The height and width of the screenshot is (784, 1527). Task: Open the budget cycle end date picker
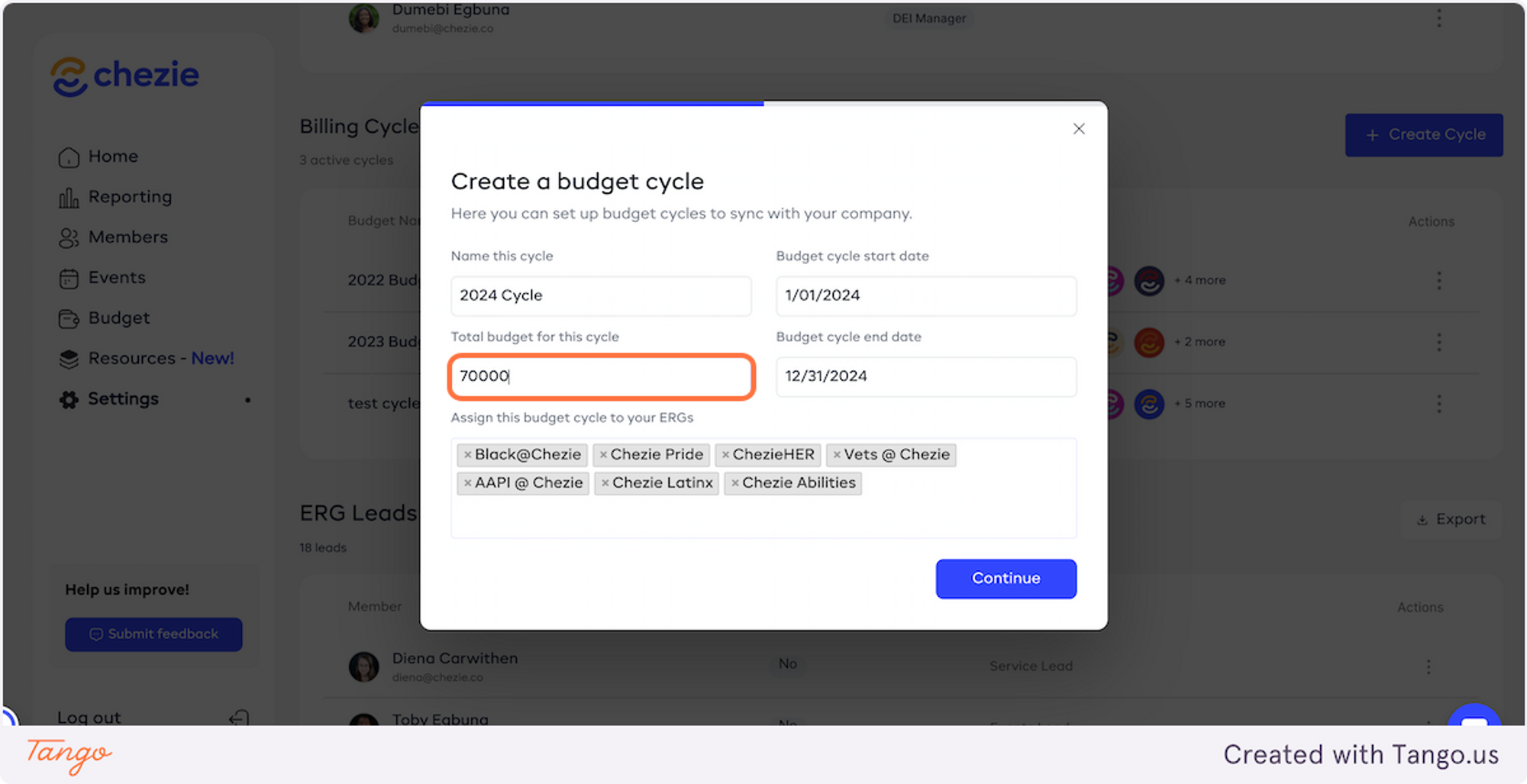pyautogui.click(x=925, y=376)
